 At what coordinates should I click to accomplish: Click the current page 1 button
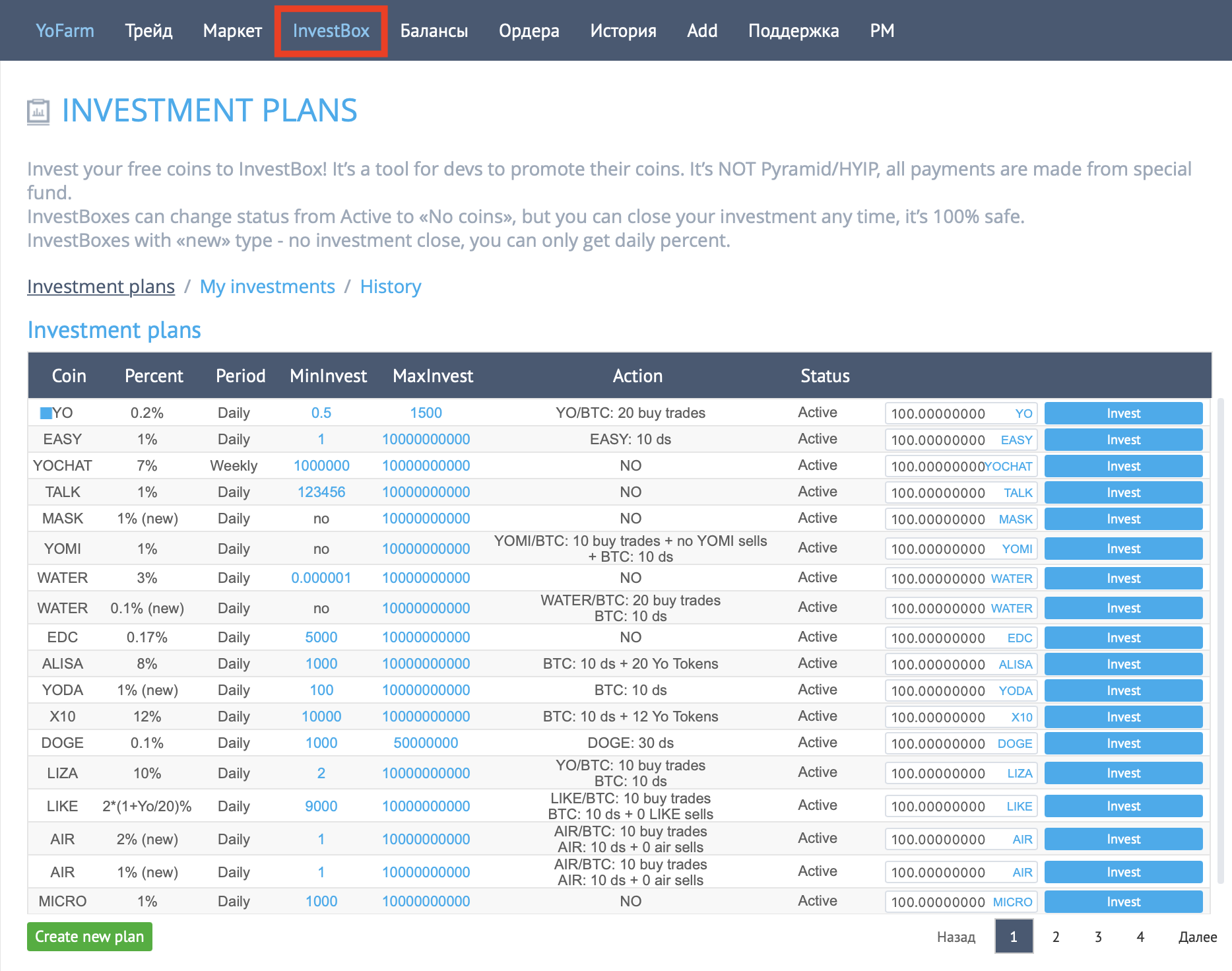1014,937
